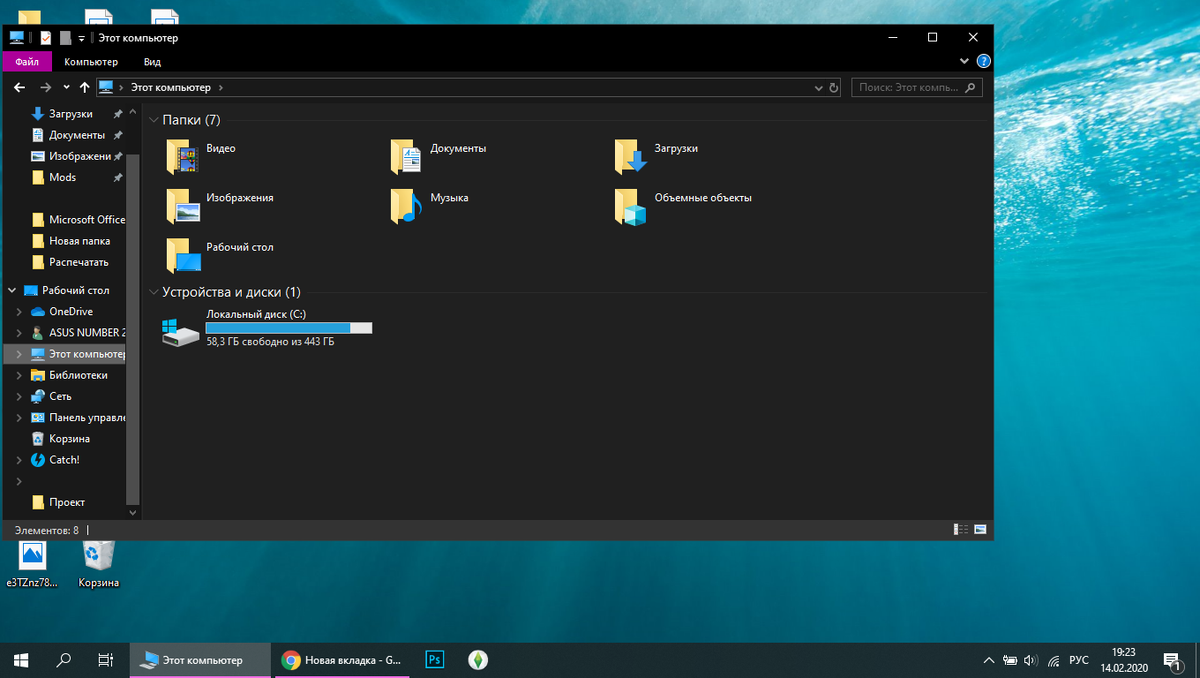This screenshot has height=678, width=1200.
Task: Click the New folder quick access toolbar icon
Action: pos(65,38)
